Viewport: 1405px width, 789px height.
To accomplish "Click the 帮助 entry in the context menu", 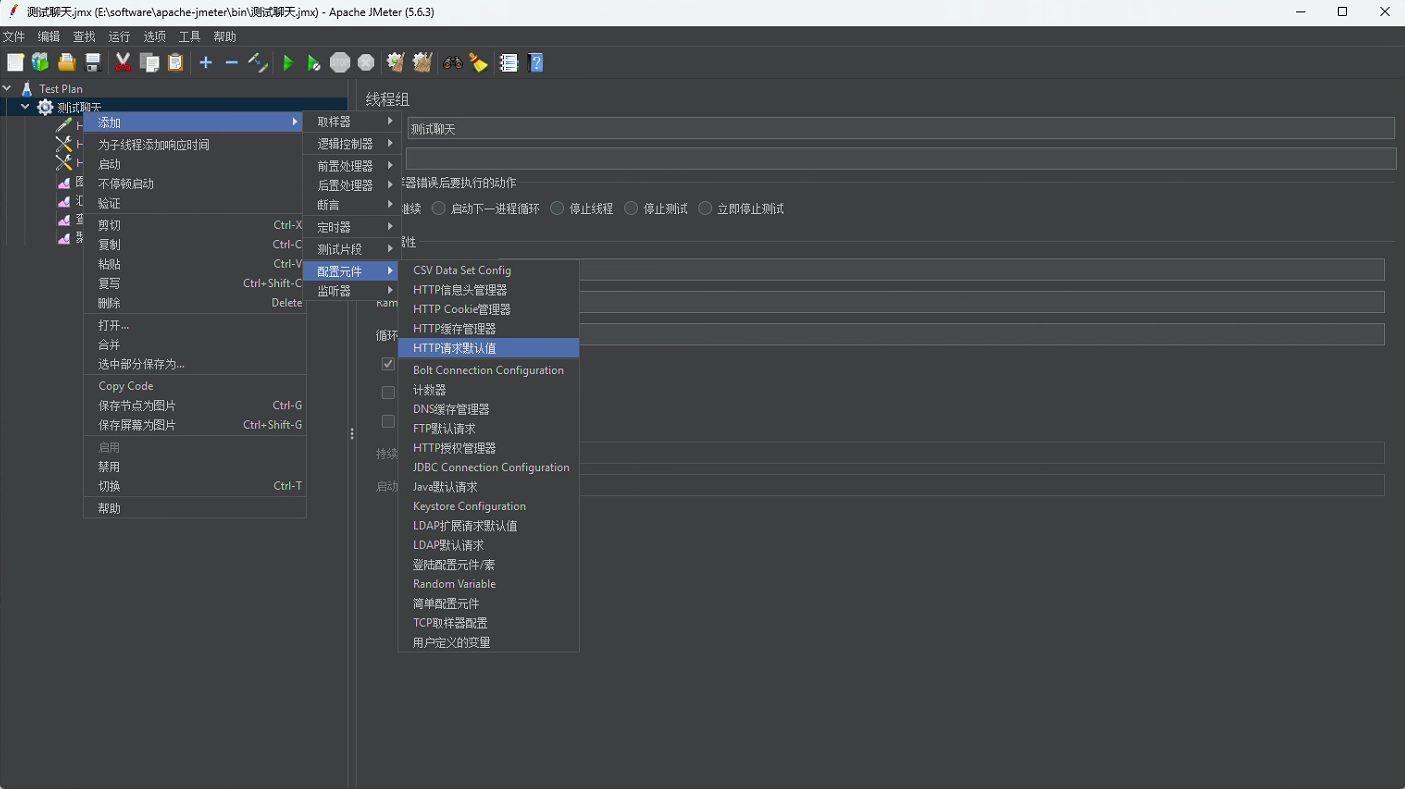I will (x=109, y=507).
